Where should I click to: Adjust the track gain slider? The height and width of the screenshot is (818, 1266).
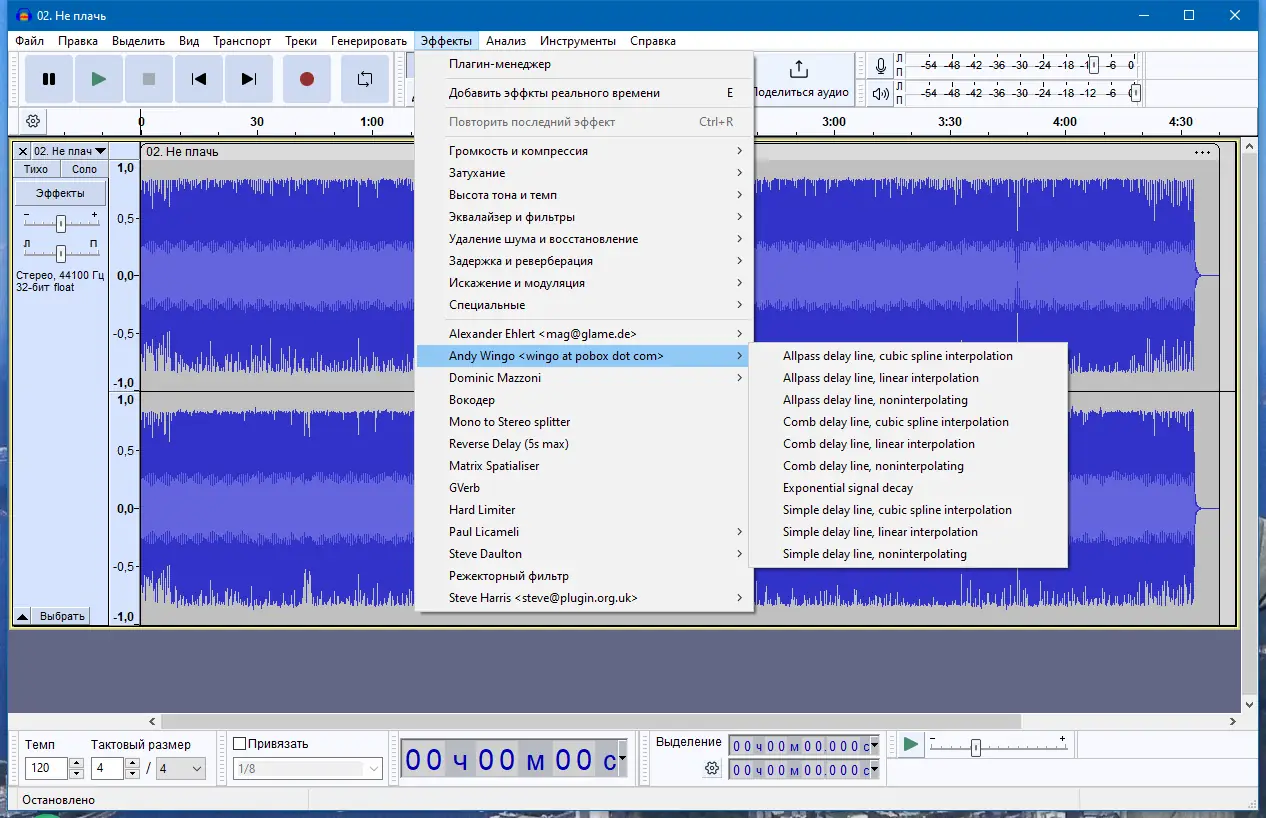pos(61,222)
